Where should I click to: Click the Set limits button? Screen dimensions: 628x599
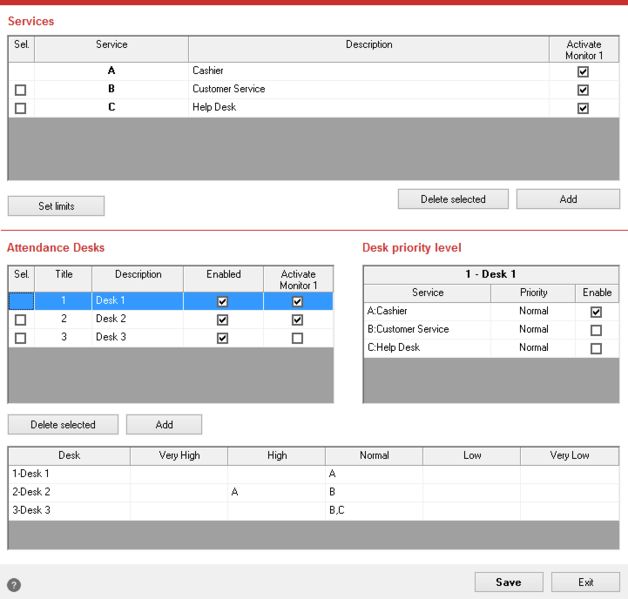[56, 206]
